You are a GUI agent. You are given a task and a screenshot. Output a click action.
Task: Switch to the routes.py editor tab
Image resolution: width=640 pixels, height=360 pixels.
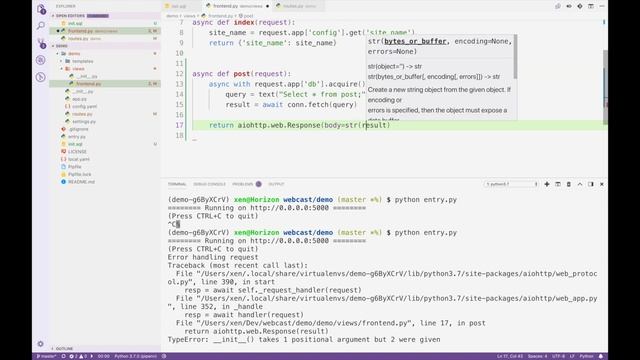298,6
